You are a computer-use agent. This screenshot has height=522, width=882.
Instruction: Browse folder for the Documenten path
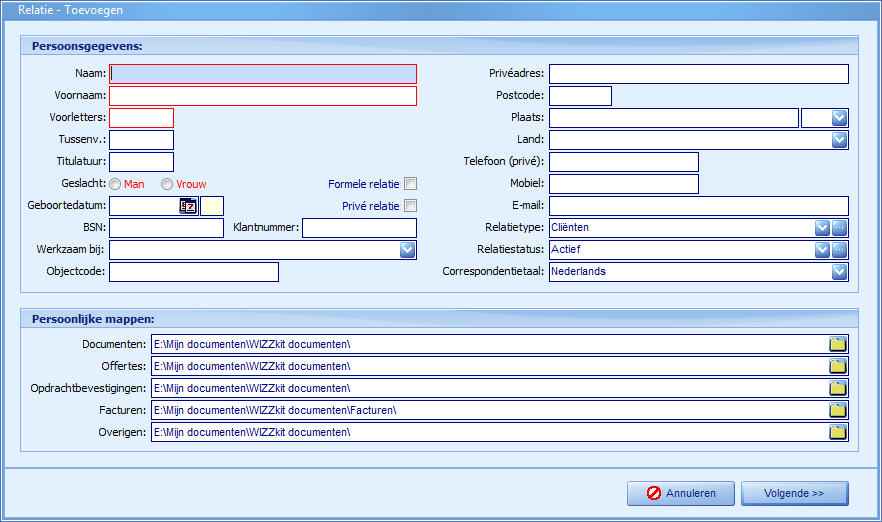[838, 345]
